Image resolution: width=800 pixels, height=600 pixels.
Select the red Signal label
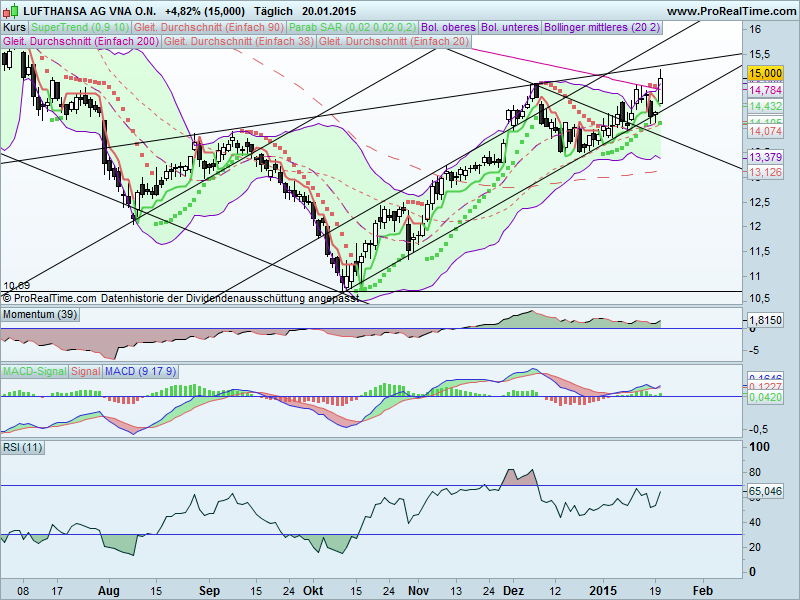coord(85,371)
